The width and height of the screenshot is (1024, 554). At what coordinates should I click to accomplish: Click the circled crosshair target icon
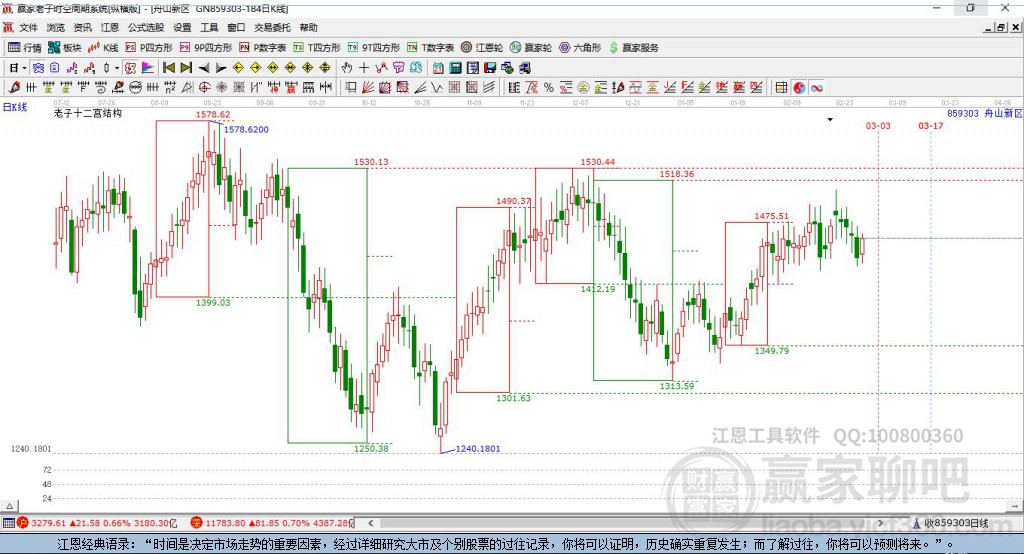204,88
